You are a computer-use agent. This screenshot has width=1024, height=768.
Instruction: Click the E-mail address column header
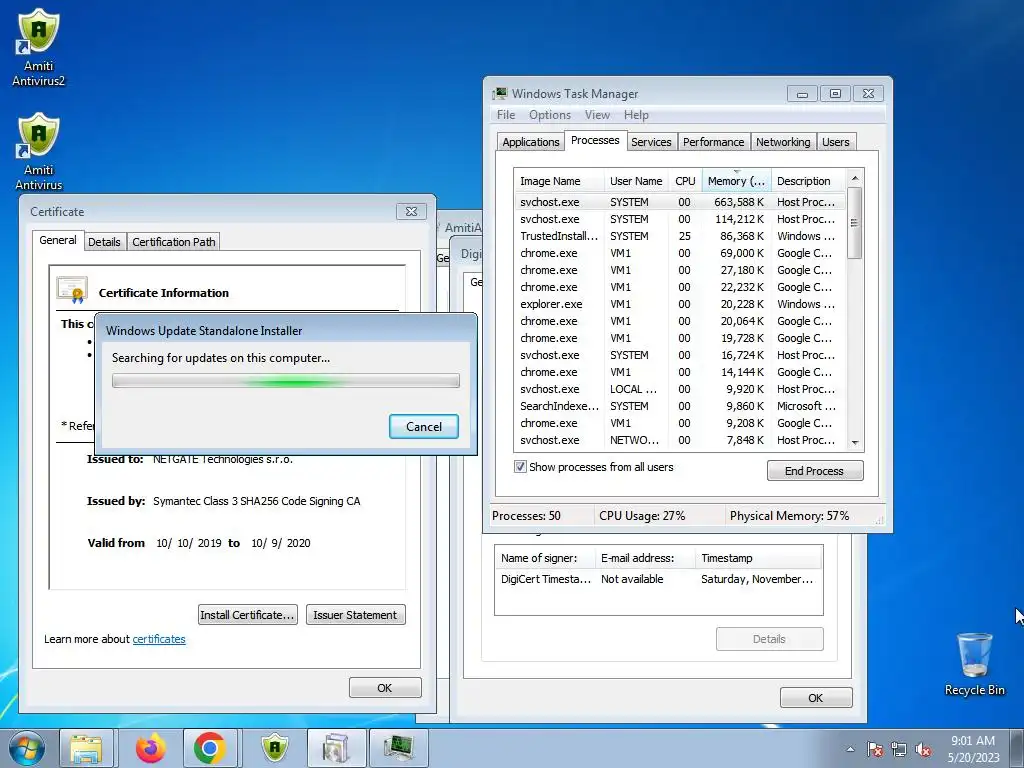[x=646, y=558]
